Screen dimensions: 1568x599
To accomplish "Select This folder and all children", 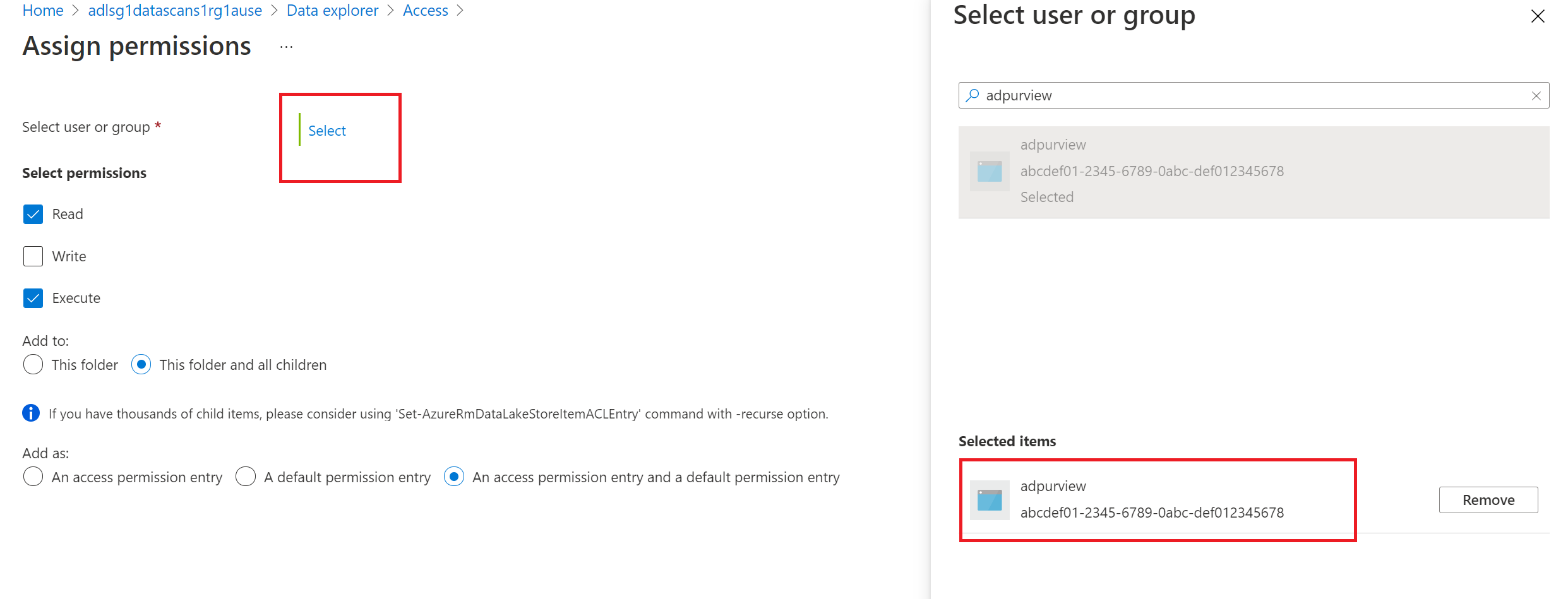I will click(x=141, y=365).
